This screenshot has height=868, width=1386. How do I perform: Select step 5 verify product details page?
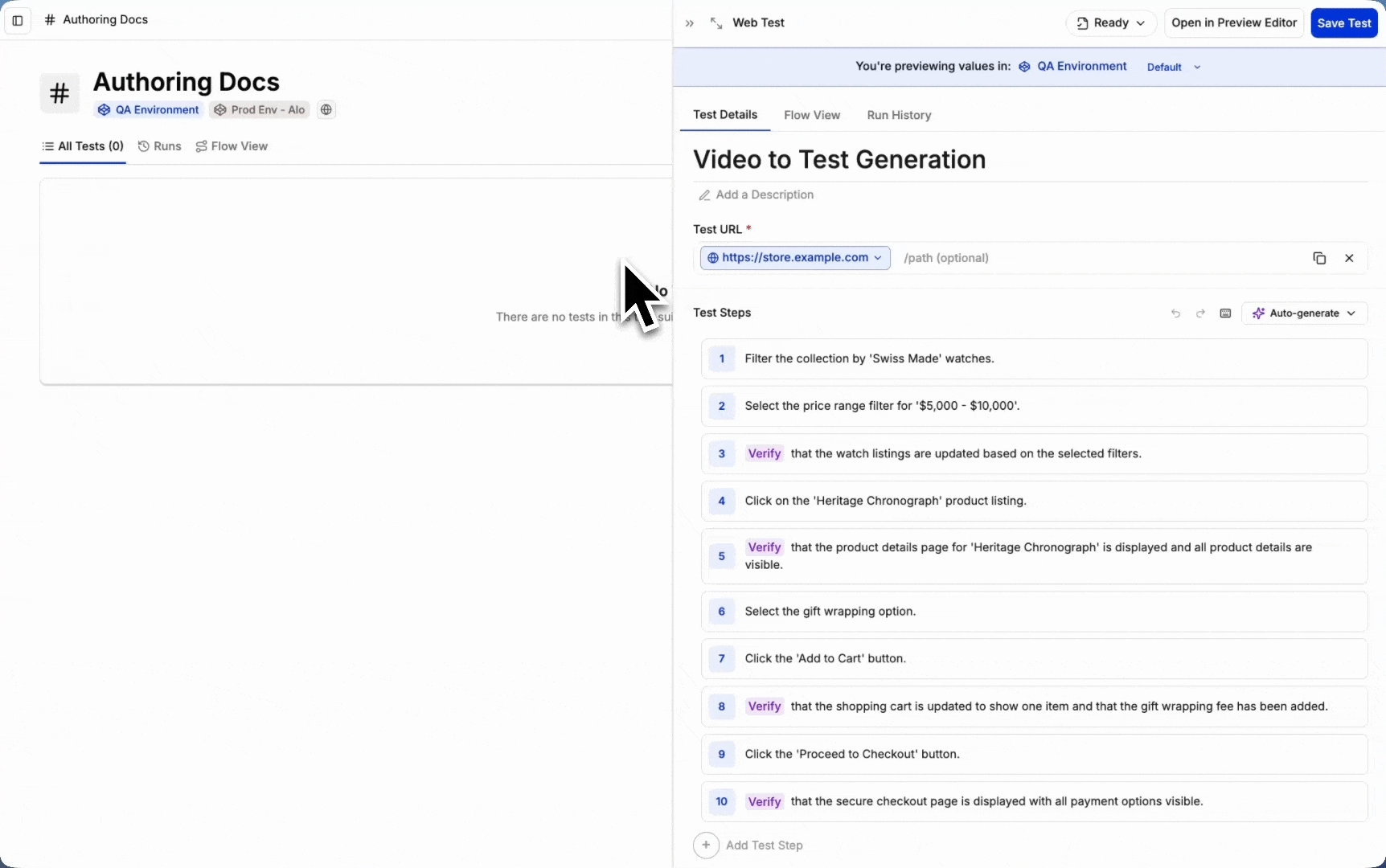pos(1034,556)
